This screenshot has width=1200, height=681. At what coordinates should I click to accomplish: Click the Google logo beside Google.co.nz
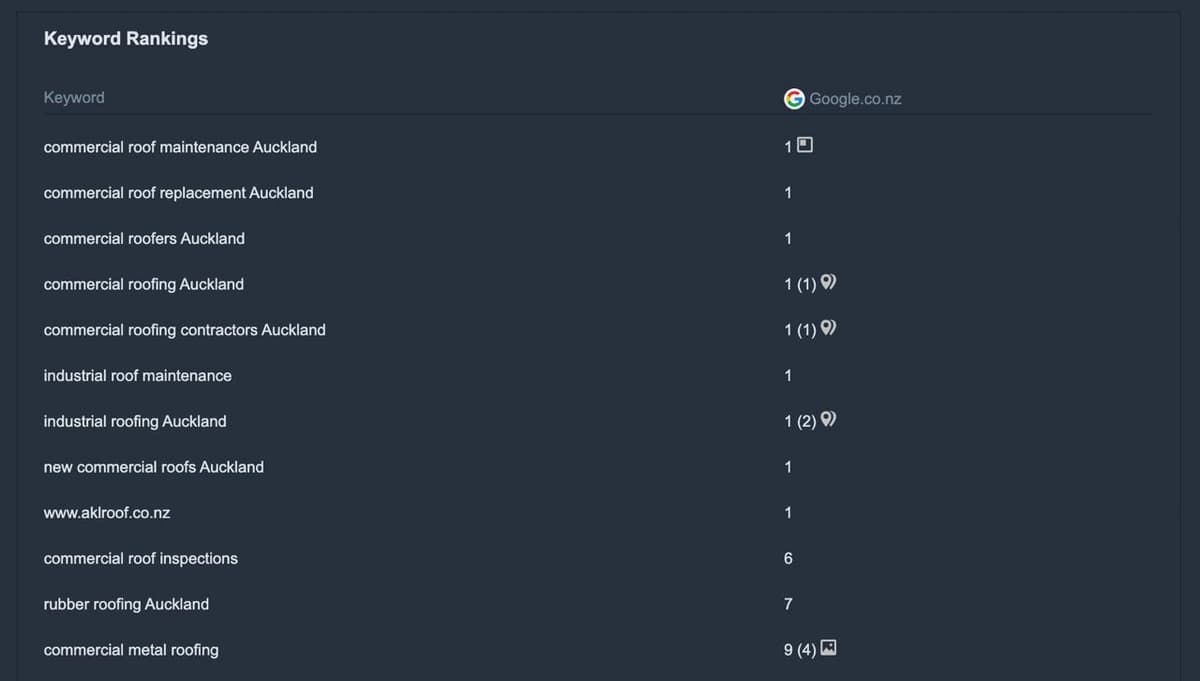(x=793, y=98)
